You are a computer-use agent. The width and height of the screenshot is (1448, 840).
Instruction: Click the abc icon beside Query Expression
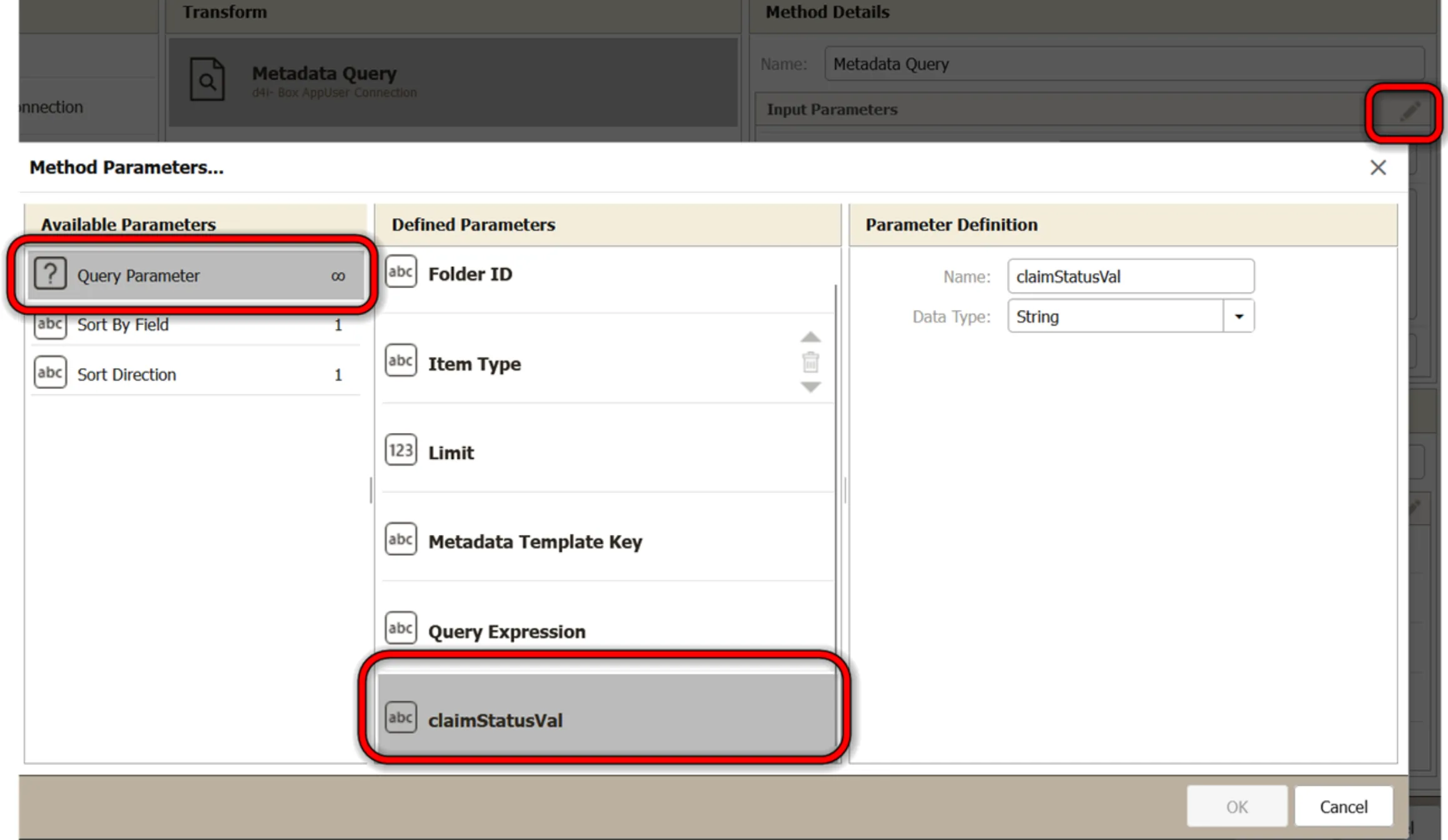pyautogui.click(x=401, y=628)
